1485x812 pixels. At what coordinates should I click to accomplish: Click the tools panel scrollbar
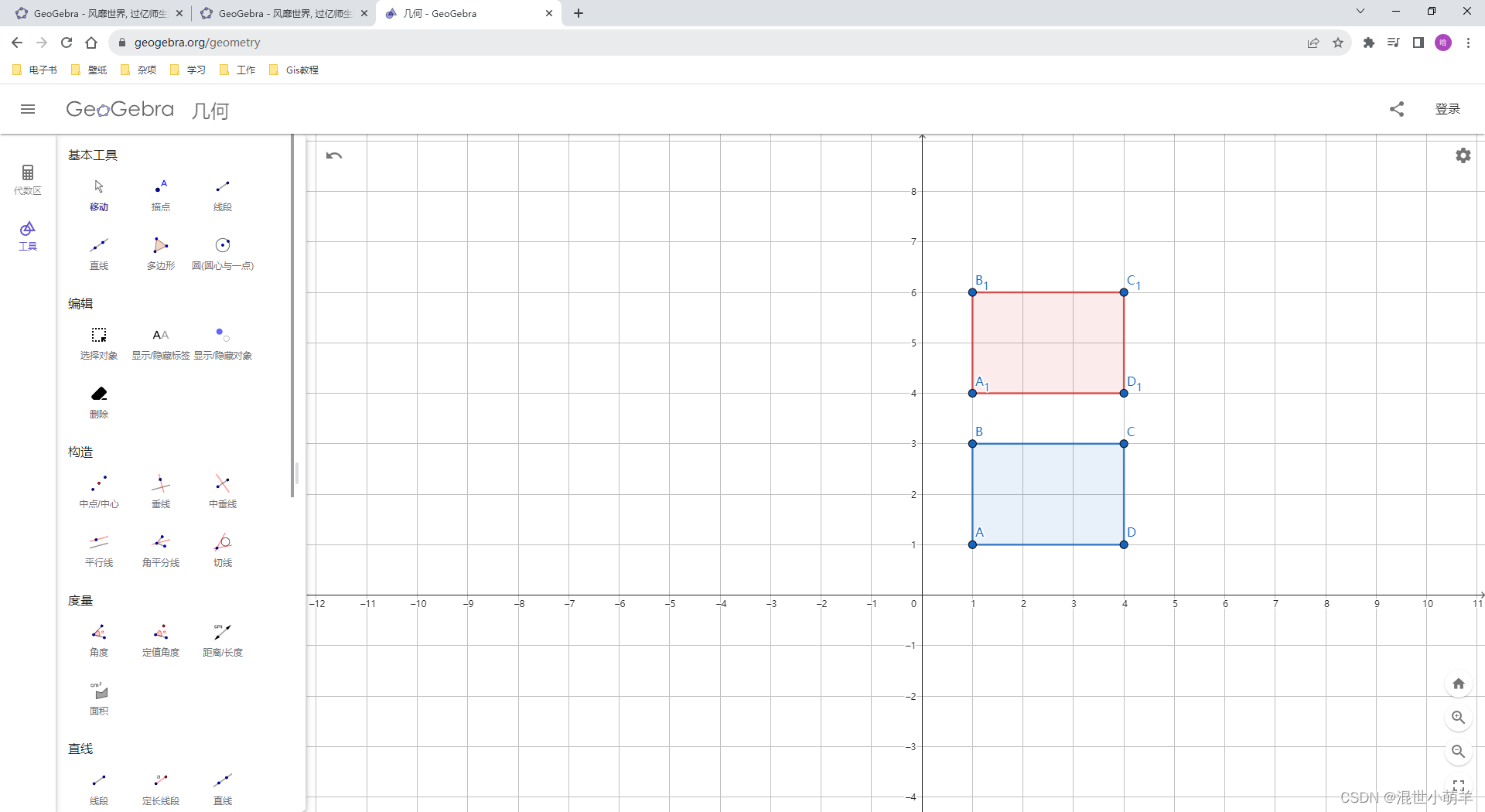[x=292, y=316]
